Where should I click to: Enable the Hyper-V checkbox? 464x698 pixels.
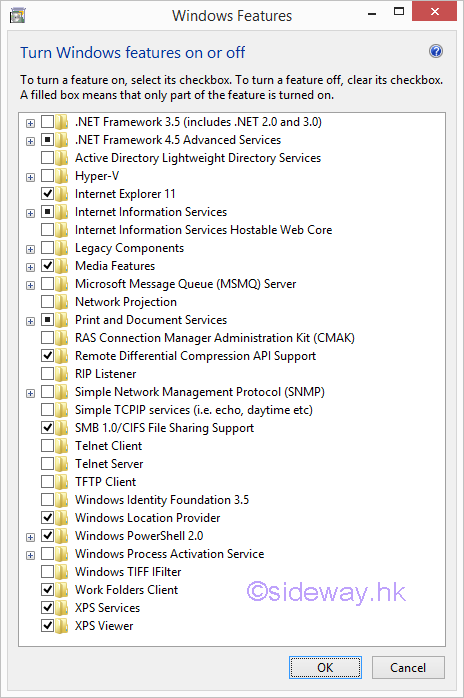[47, 176]
